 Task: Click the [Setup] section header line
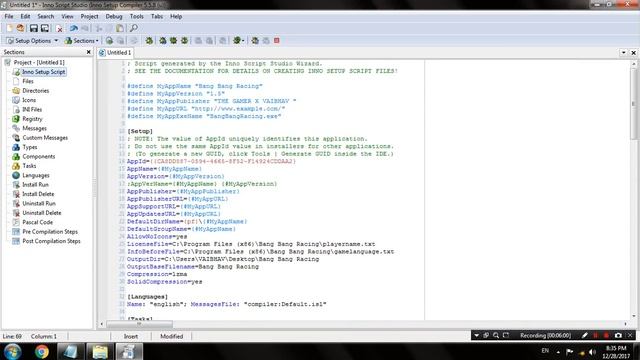(x=140, y=131)
